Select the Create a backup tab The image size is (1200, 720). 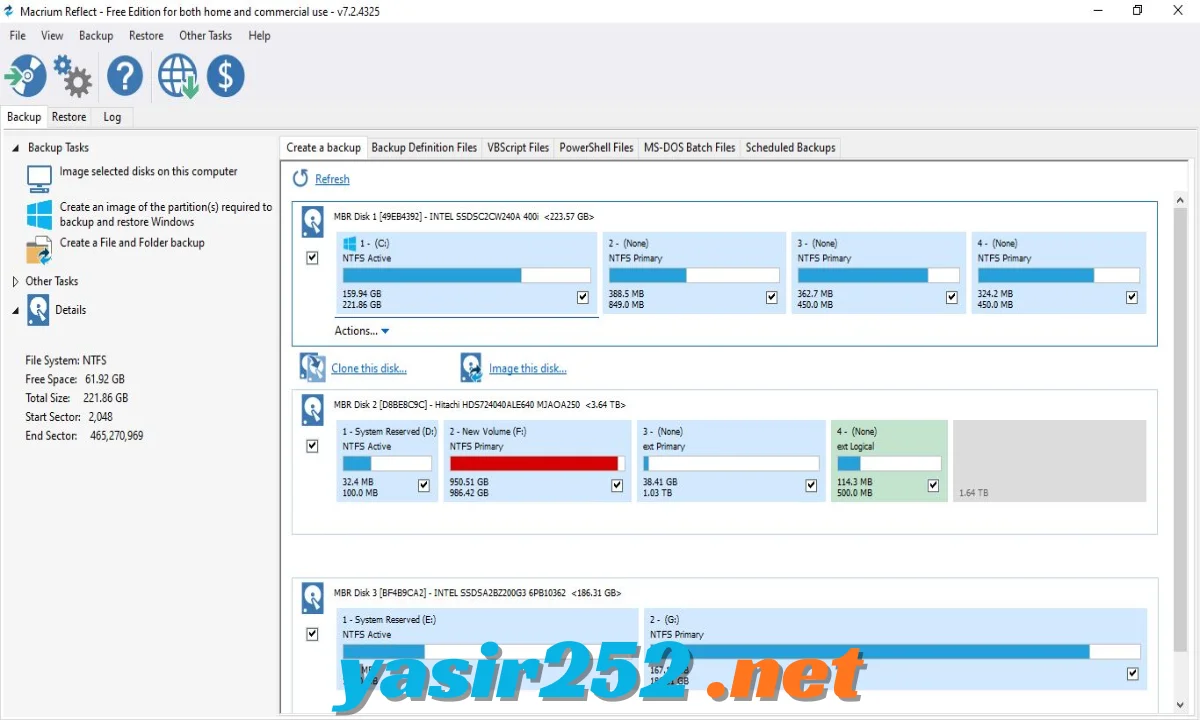pos(323,147)
